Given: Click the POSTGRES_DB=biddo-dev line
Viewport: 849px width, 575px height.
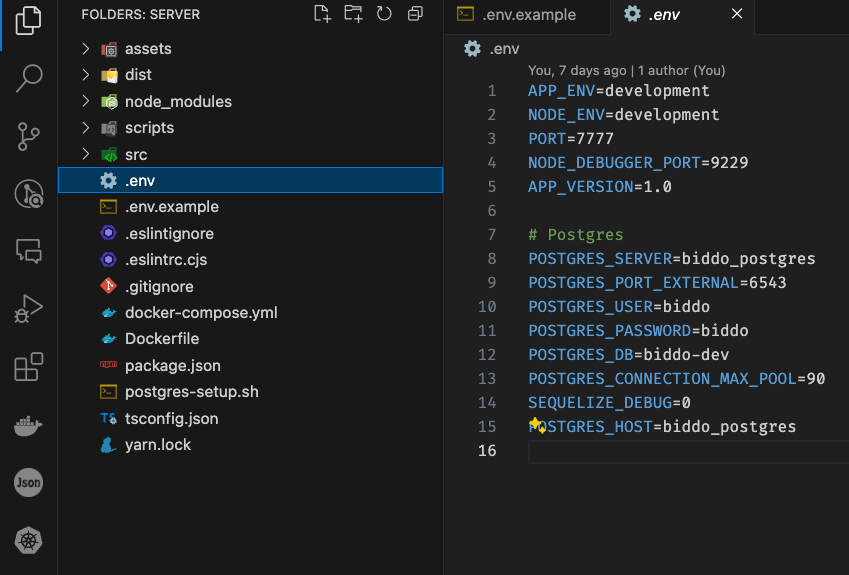Looking at the screenshot, I should pos(628,355).
